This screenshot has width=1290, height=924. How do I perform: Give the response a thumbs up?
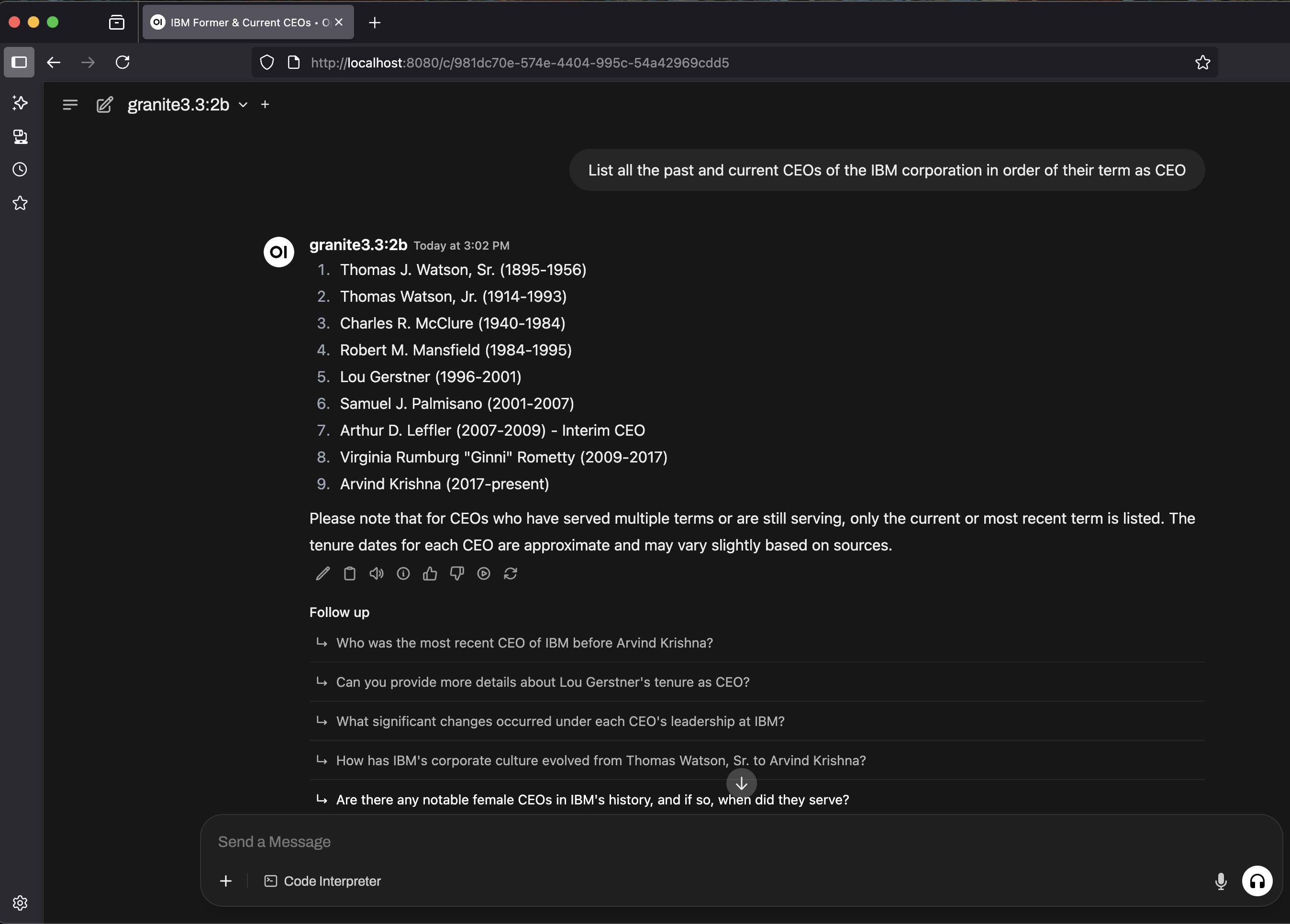coord(430,574)
